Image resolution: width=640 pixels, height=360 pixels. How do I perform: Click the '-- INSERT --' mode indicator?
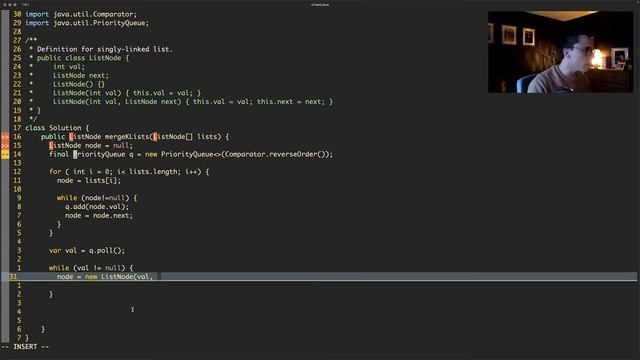(25, 347)
